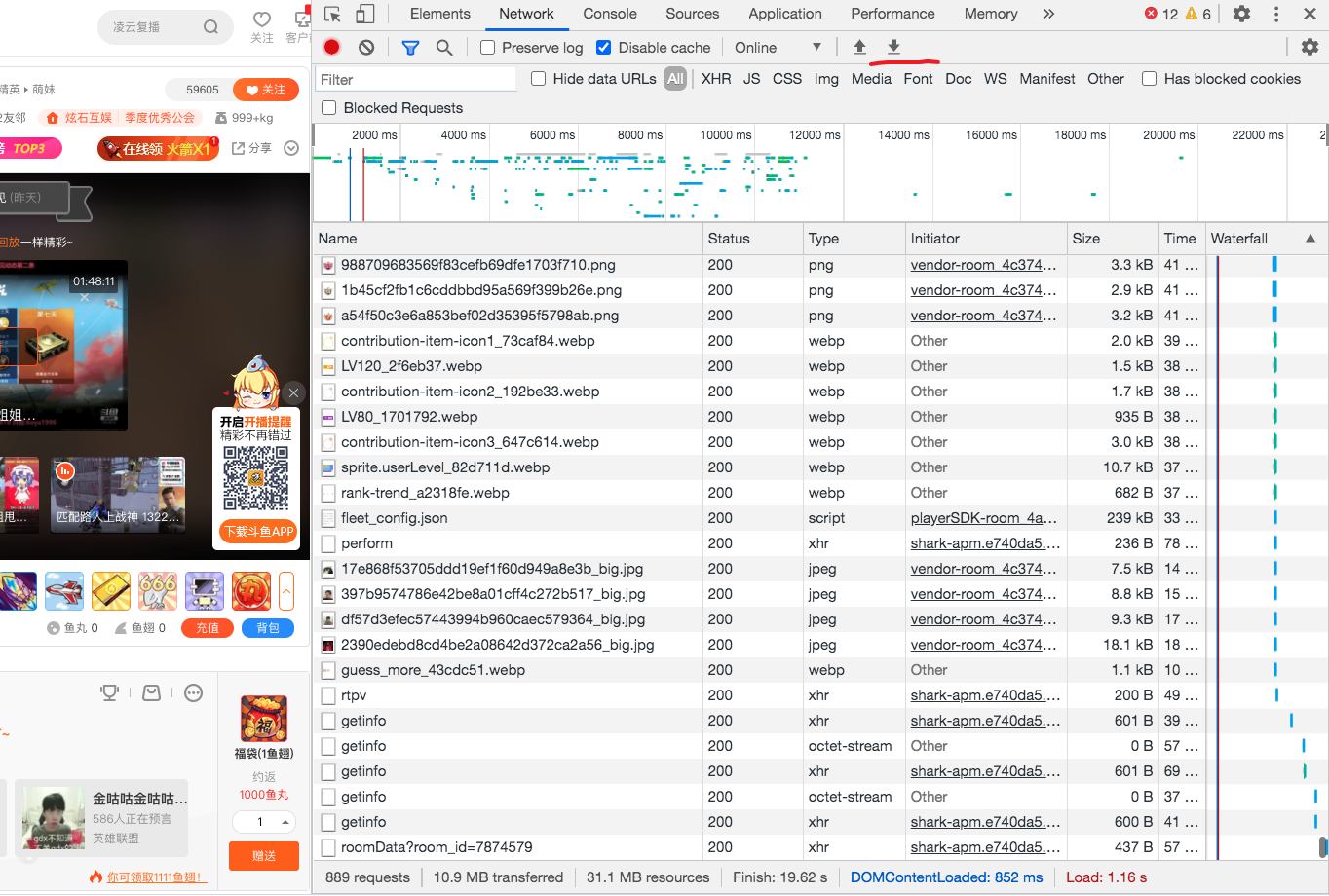Toggle the network filter funnel icon
The image size is (1329, 896).
[410, 47]
